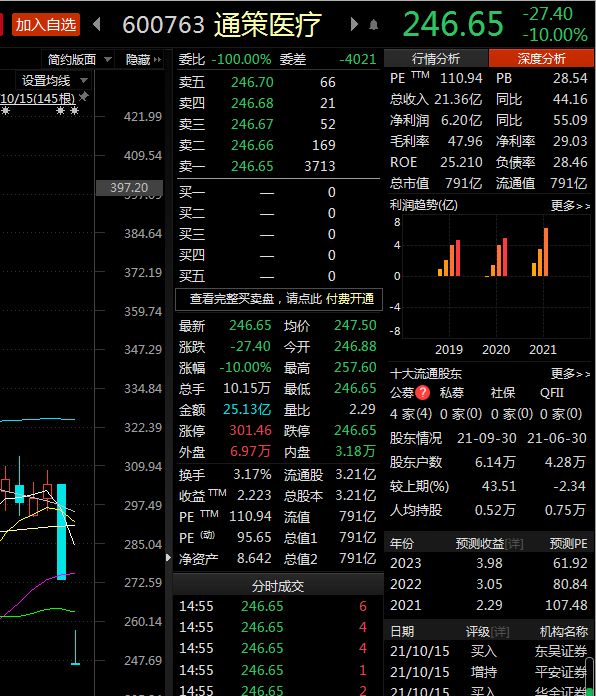Click 股东户数 6.14万 value
Viewport: 596px width, 696px height.
pyautogui.click(x=495, y=462)
